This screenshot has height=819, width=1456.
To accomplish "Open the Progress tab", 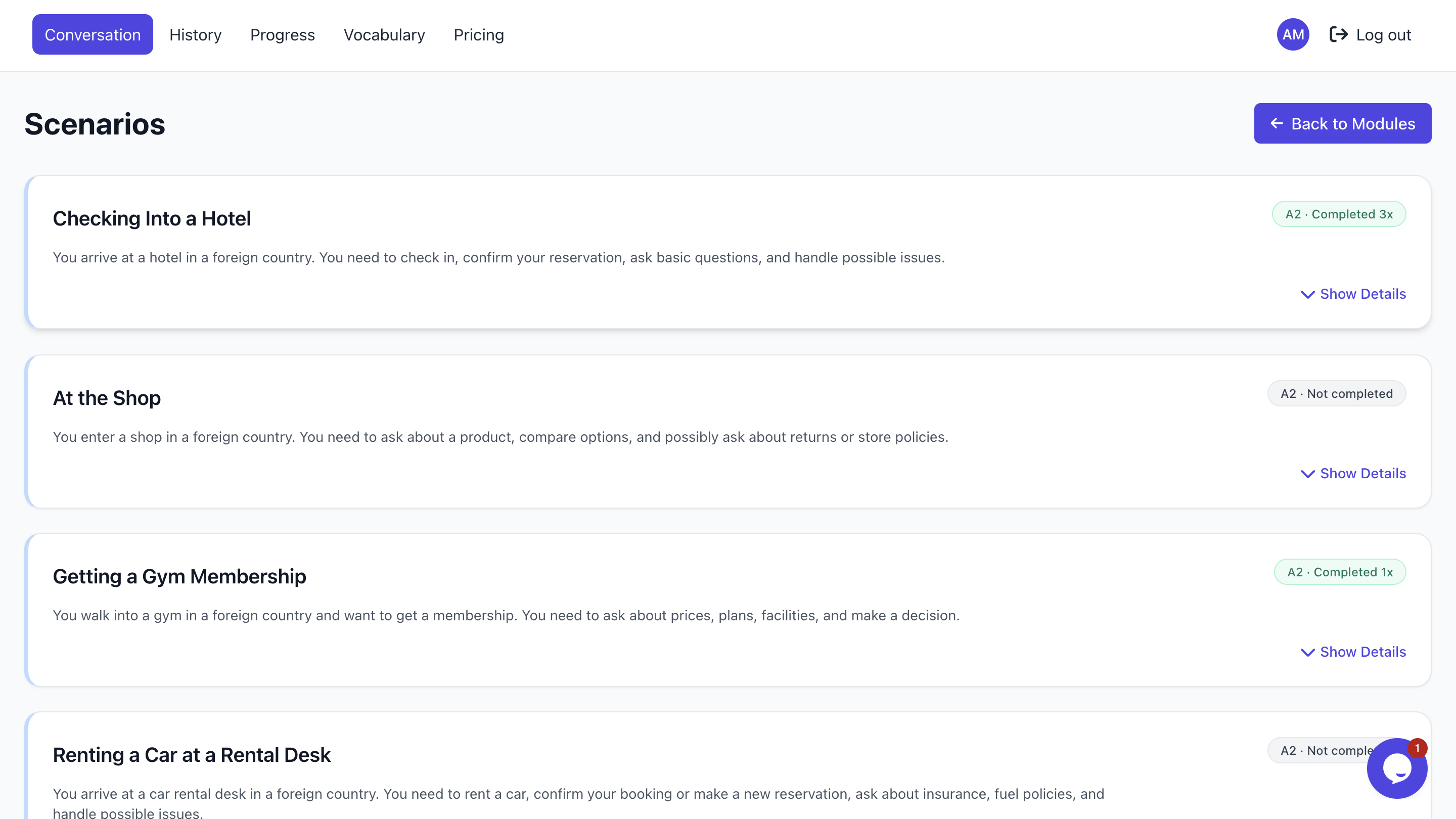I will 282,34.
